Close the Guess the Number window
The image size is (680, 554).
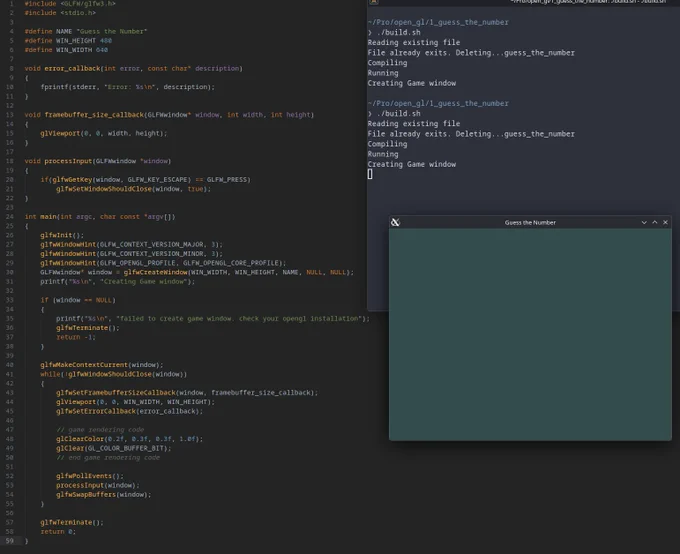[x=665, y=223]
